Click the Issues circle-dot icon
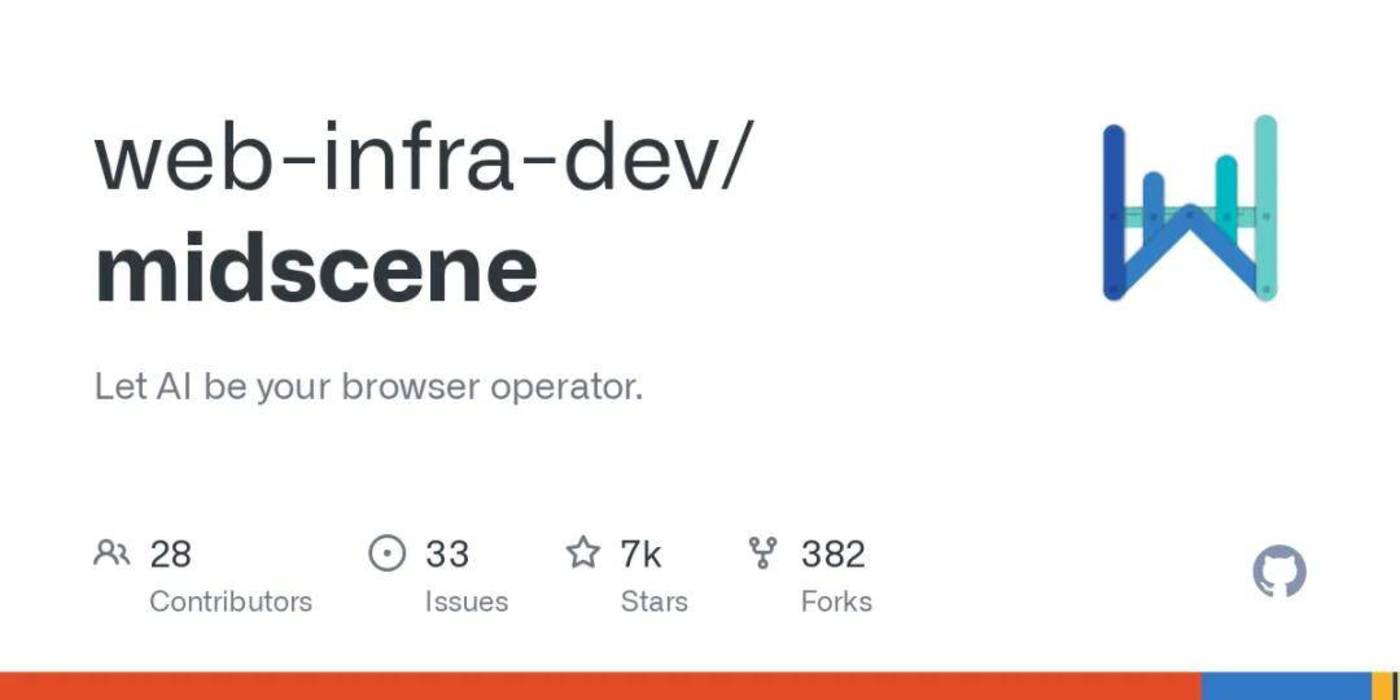 pos(387,553)
